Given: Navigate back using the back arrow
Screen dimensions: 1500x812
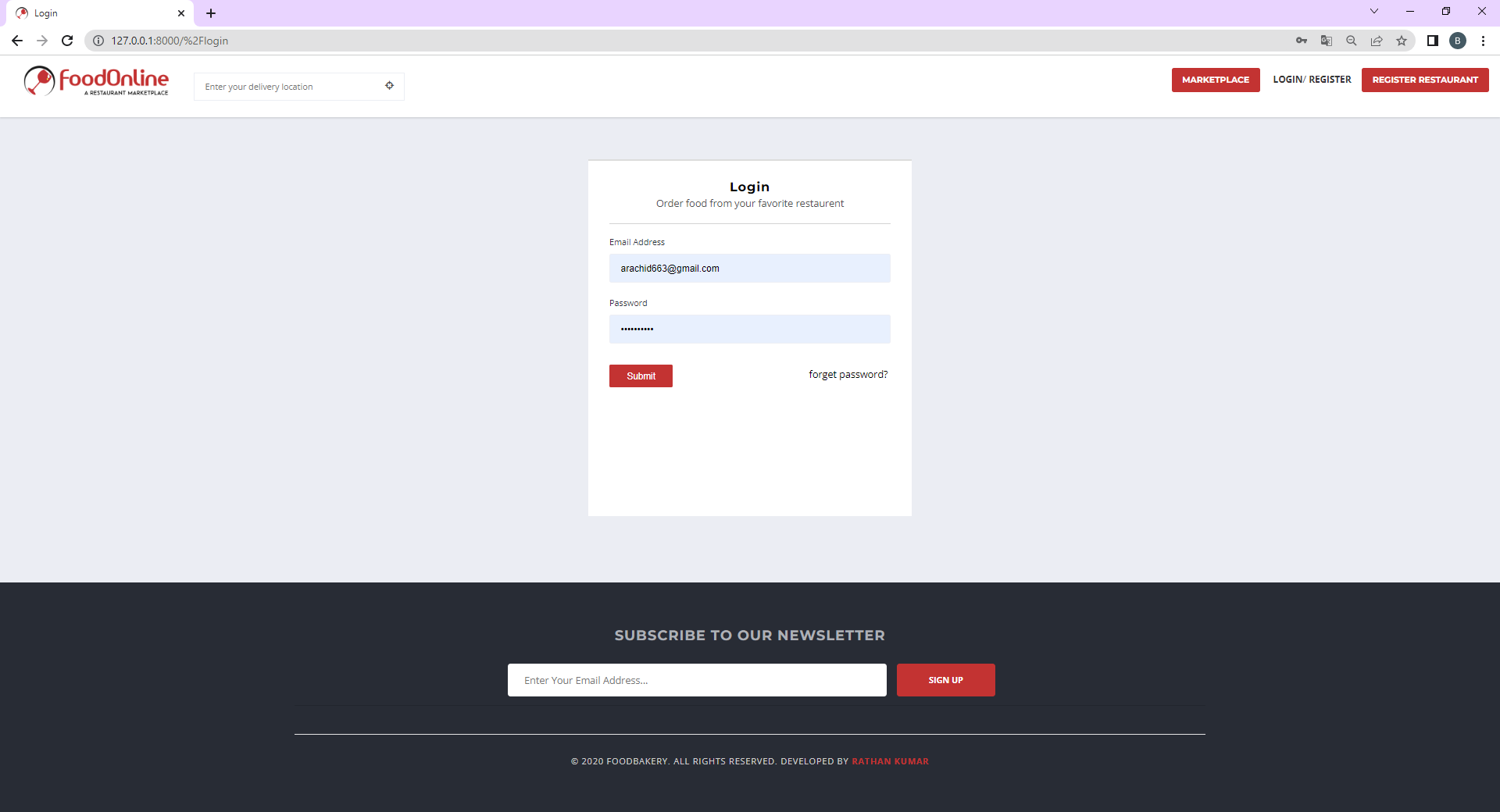Looking at the screenshot, I should point(17,41).
